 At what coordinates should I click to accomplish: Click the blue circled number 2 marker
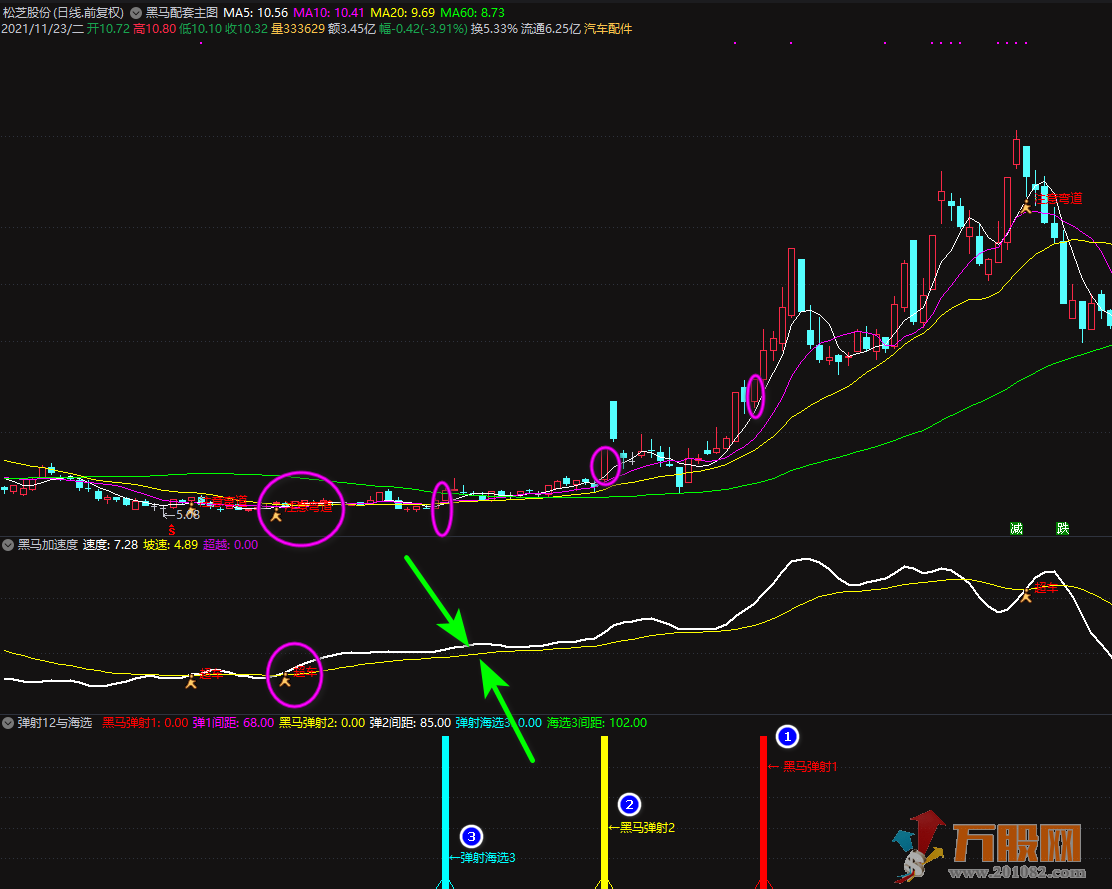pyautogui.click(x=629, y=803)
